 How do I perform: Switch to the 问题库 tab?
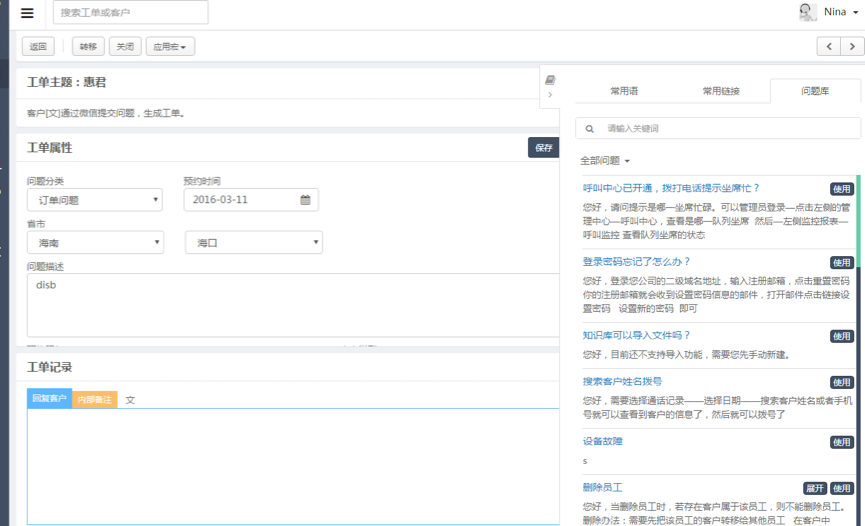[x=815, y=91]
